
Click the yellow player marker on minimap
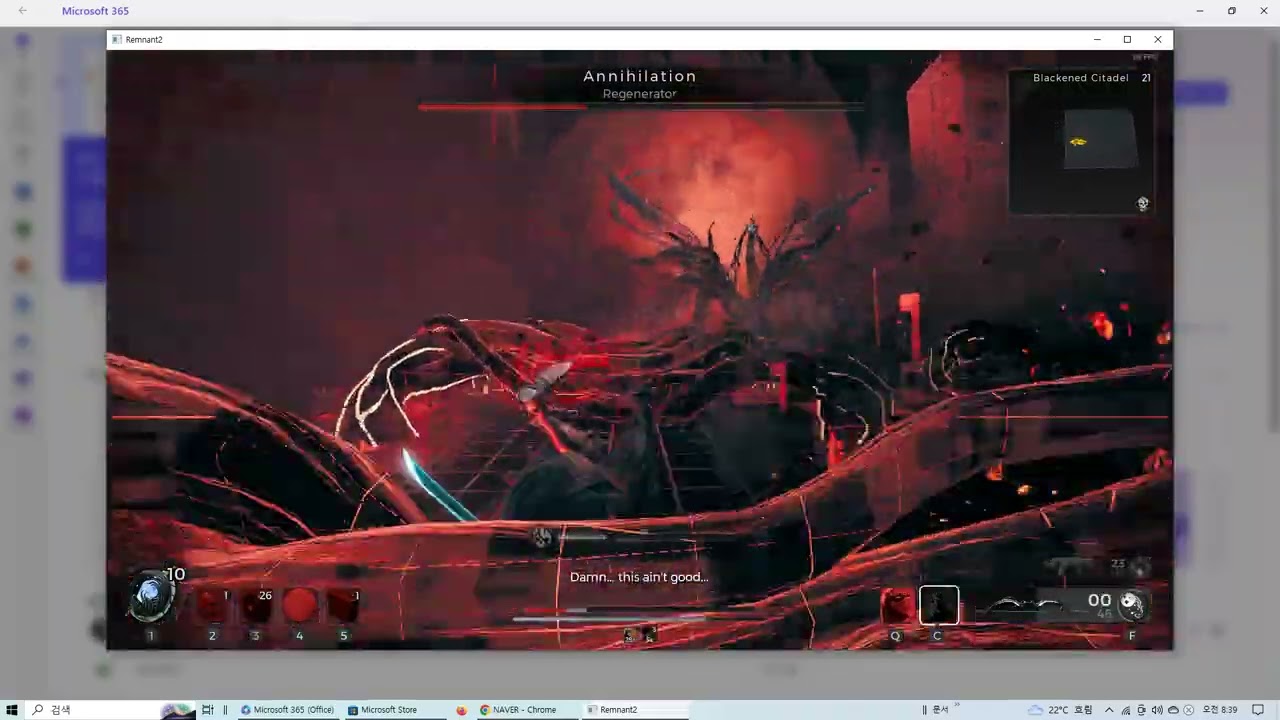(1078, 142)
